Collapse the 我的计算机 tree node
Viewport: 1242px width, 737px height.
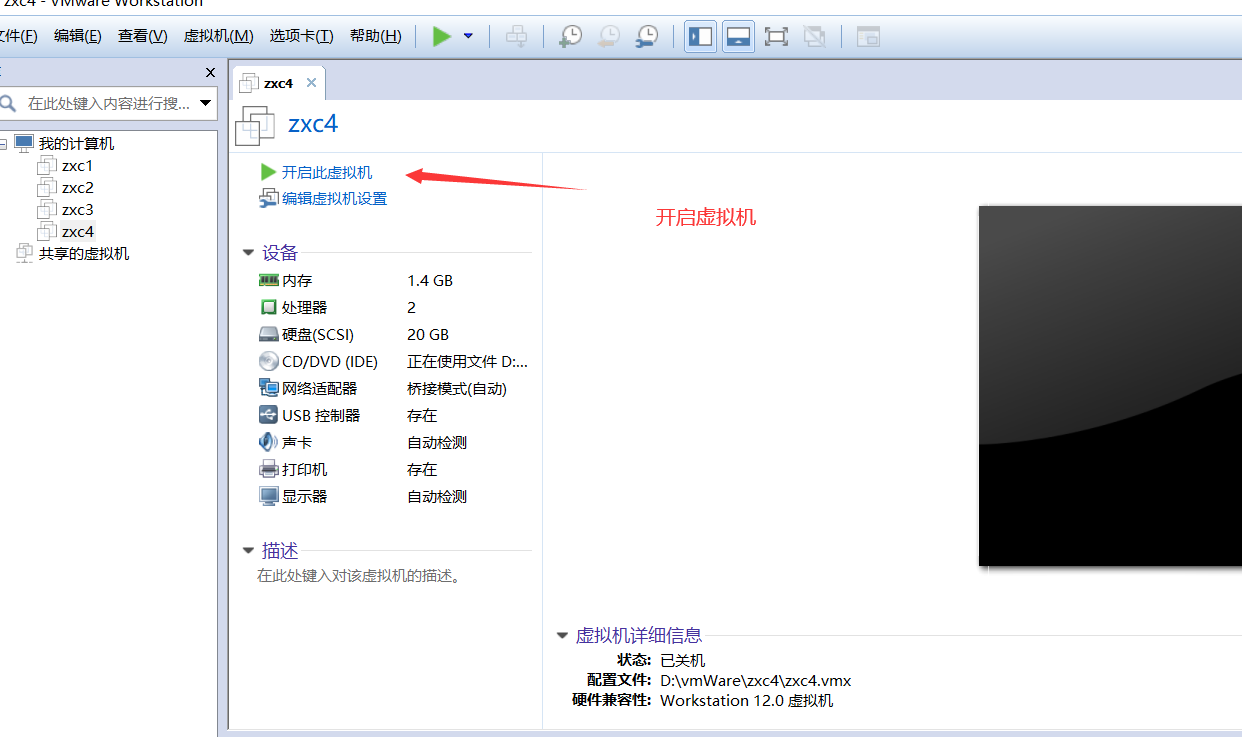tap(3, 144)
